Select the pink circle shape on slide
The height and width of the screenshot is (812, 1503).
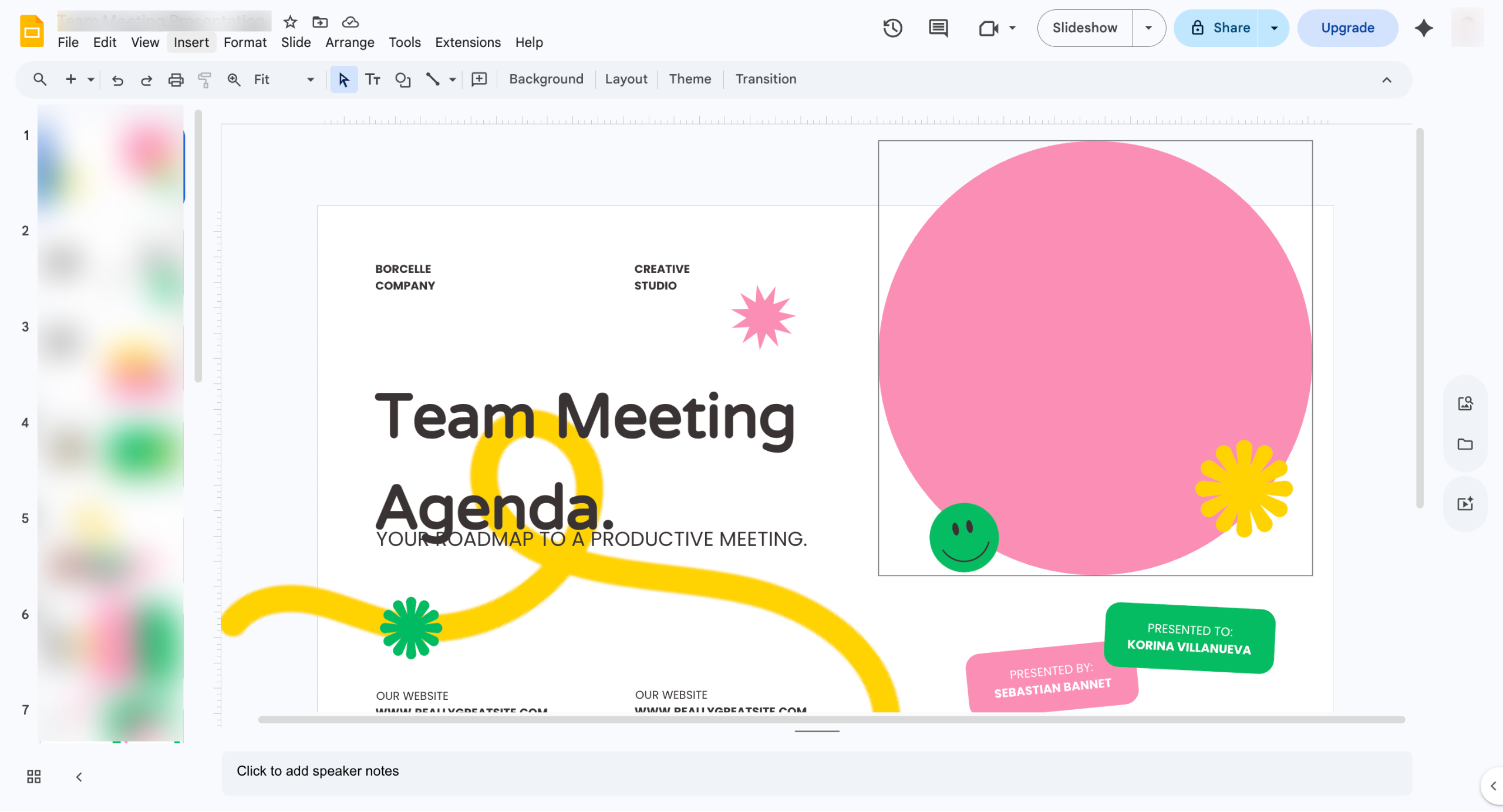[1094, 329]
